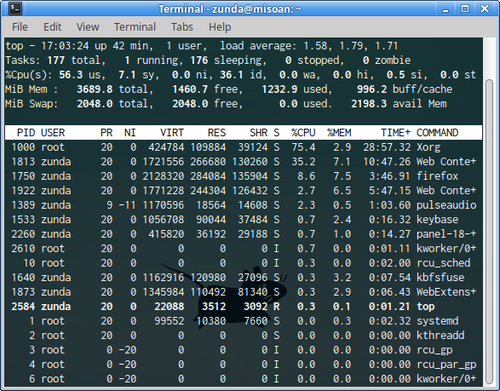Click the 7.5 memory value for firefox

(x=342, y=176)
